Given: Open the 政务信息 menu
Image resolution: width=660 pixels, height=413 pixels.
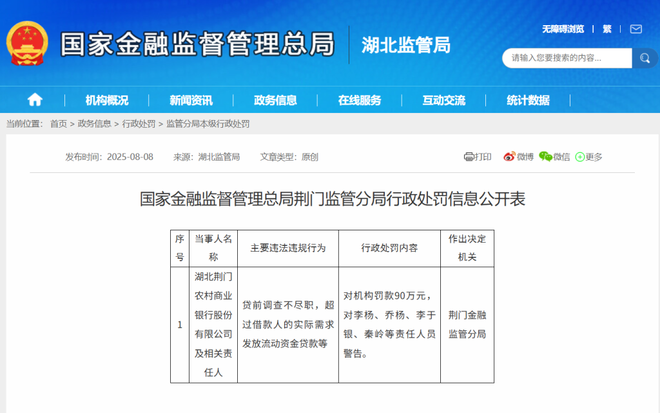Looking at the screenshot, I should click(275, 100).
